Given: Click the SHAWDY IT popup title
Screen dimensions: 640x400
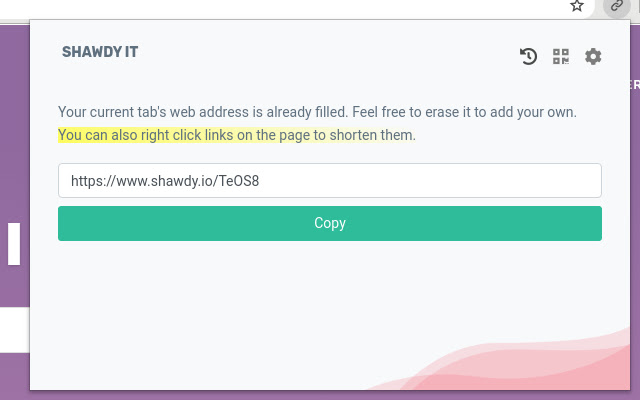Looking at the screenshot, I should coord(100,52).
